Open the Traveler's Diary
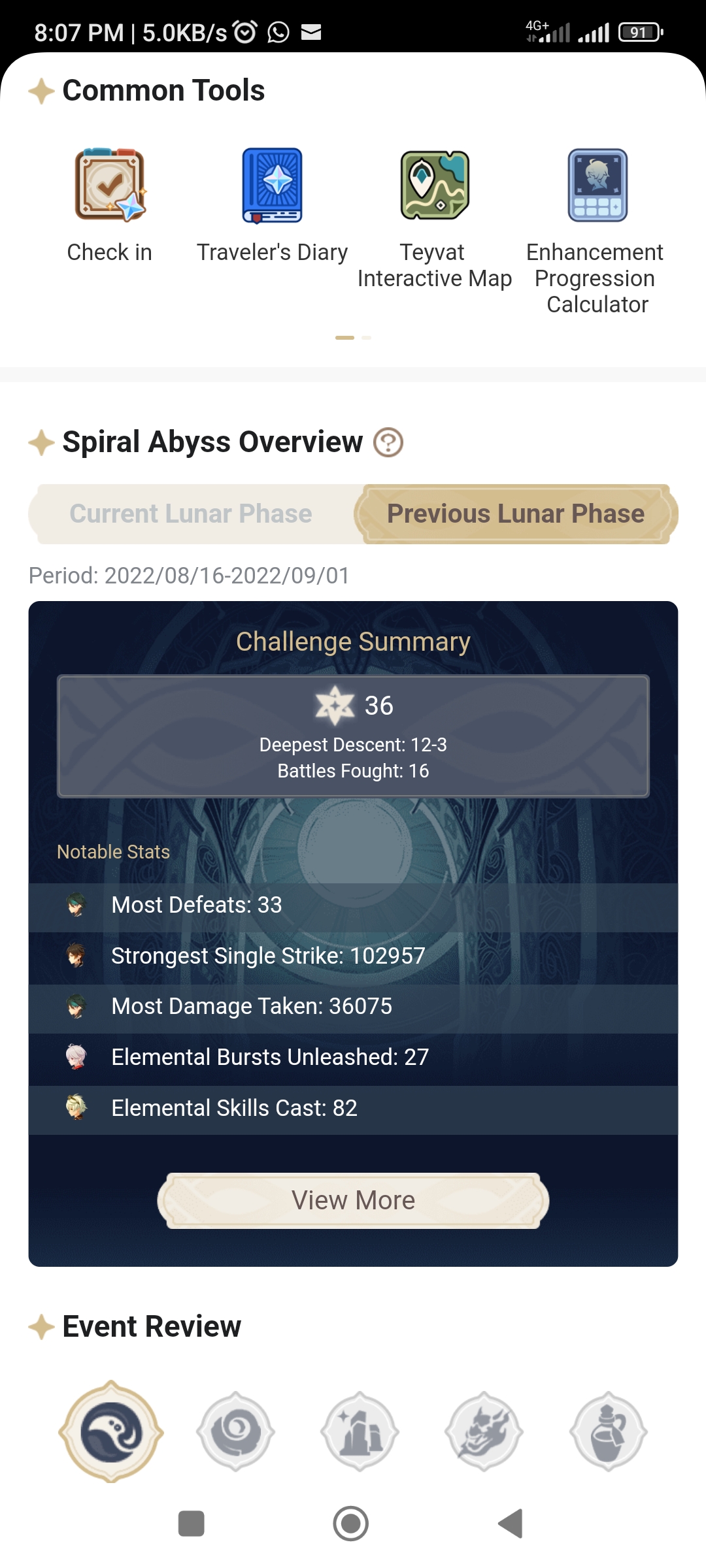 (x=271, y=186)
